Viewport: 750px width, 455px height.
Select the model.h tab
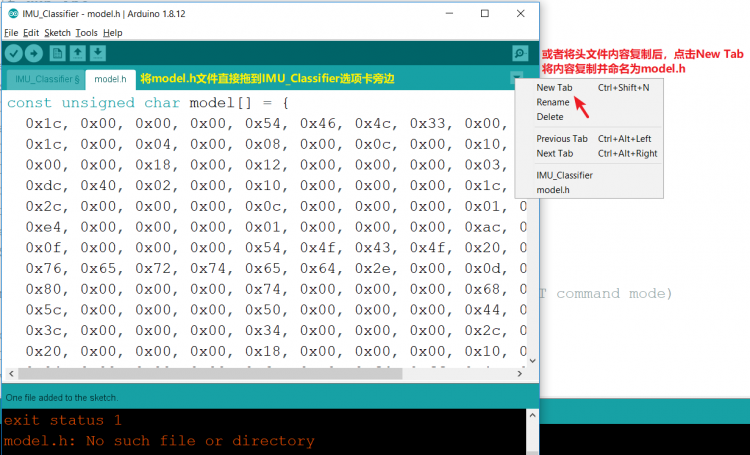click(x=110, y=79)
